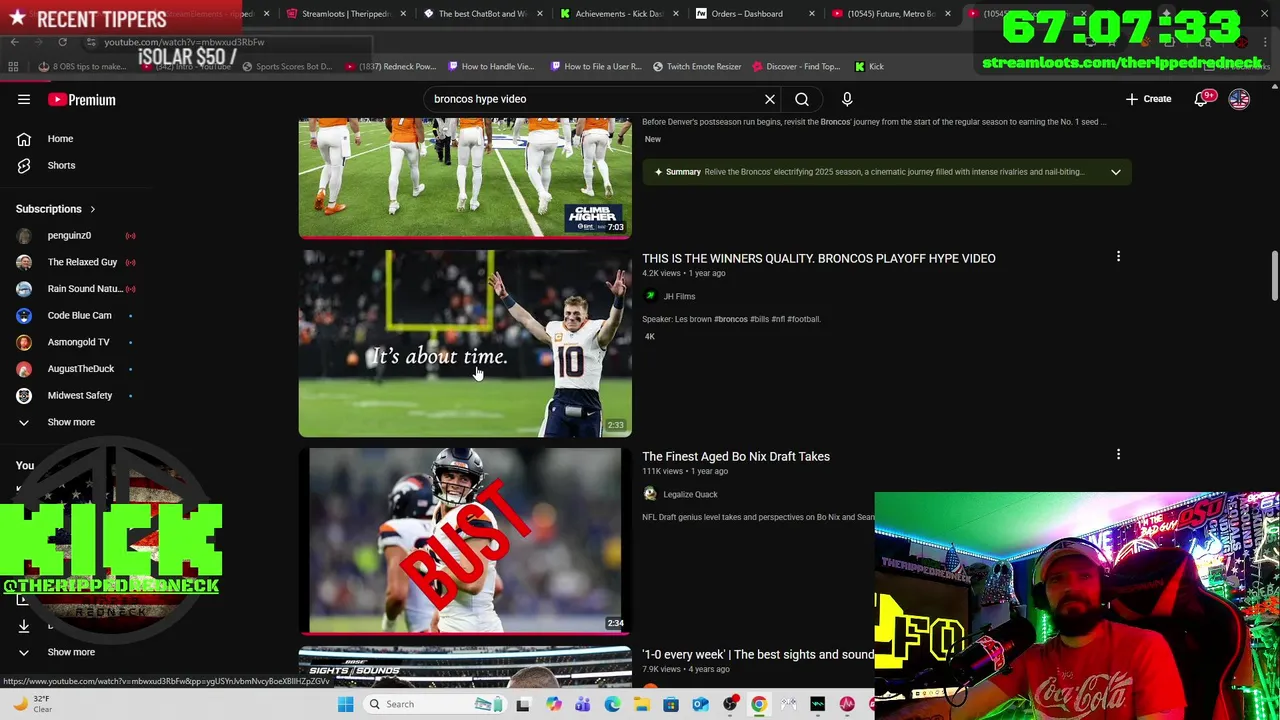Open the notifications bell

pos(1201,99)
